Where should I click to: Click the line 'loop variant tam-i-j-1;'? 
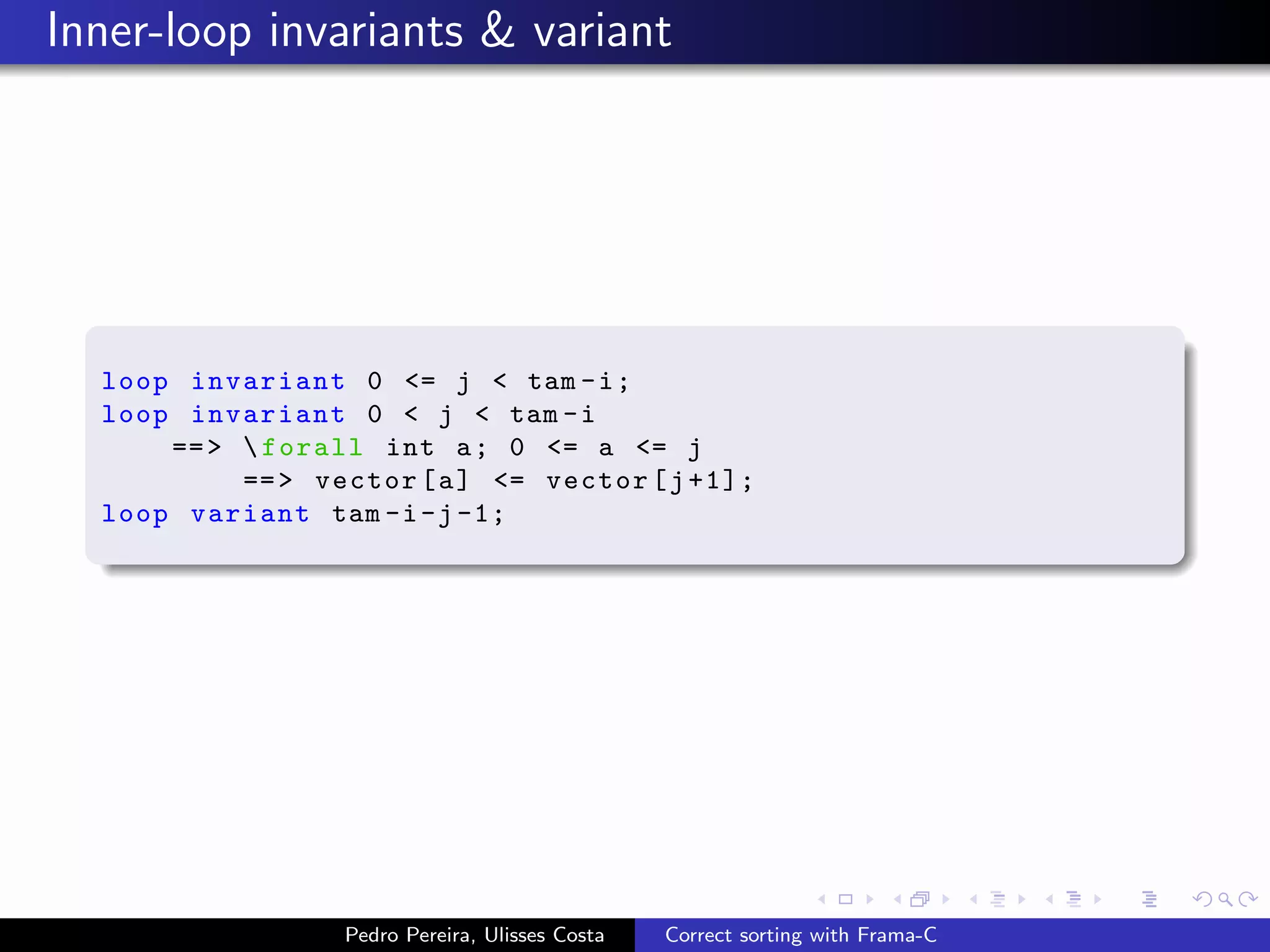303,514
